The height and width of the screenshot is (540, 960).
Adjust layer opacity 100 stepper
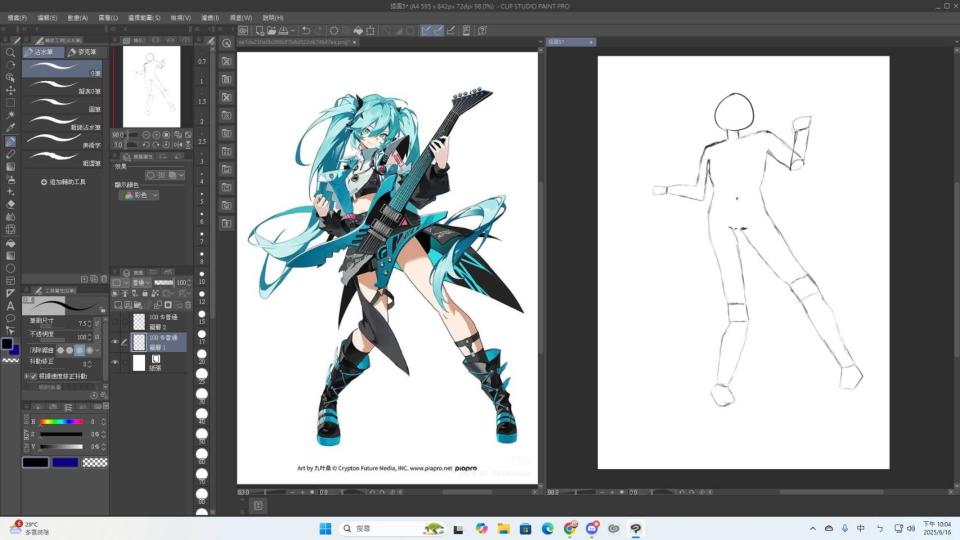[x=189, y=283]
